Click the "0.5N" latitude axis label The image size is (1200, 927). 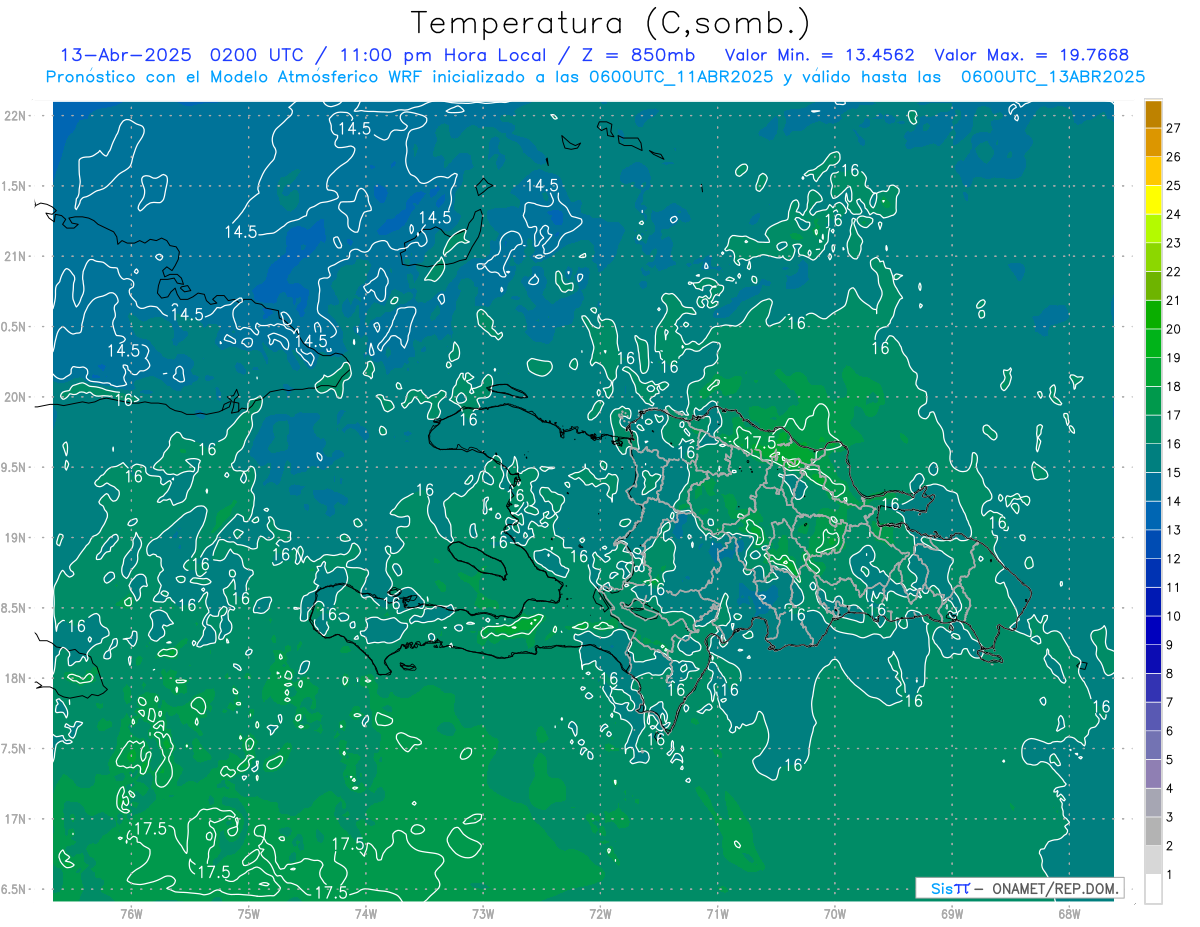[15, 327]
